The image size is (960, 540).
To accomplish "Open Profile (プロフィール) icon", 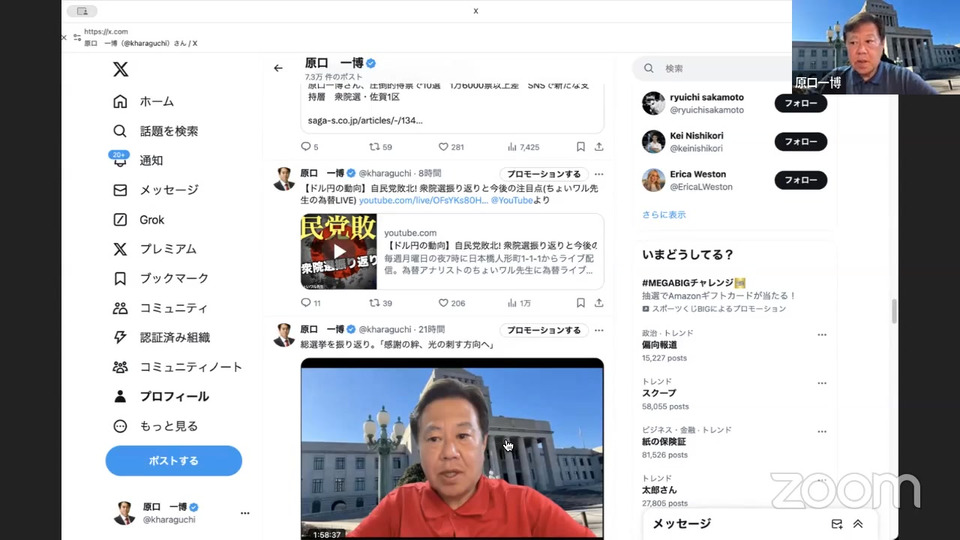I will coord(120,396).
